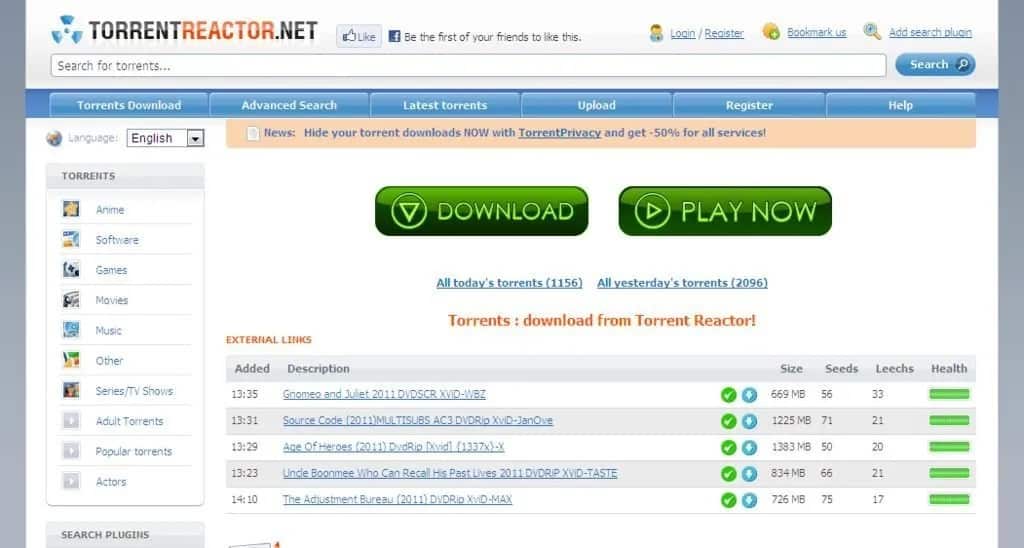Click green checkmark for The Adjustment Bureau
1024x548 pixels.
point(729,500)
